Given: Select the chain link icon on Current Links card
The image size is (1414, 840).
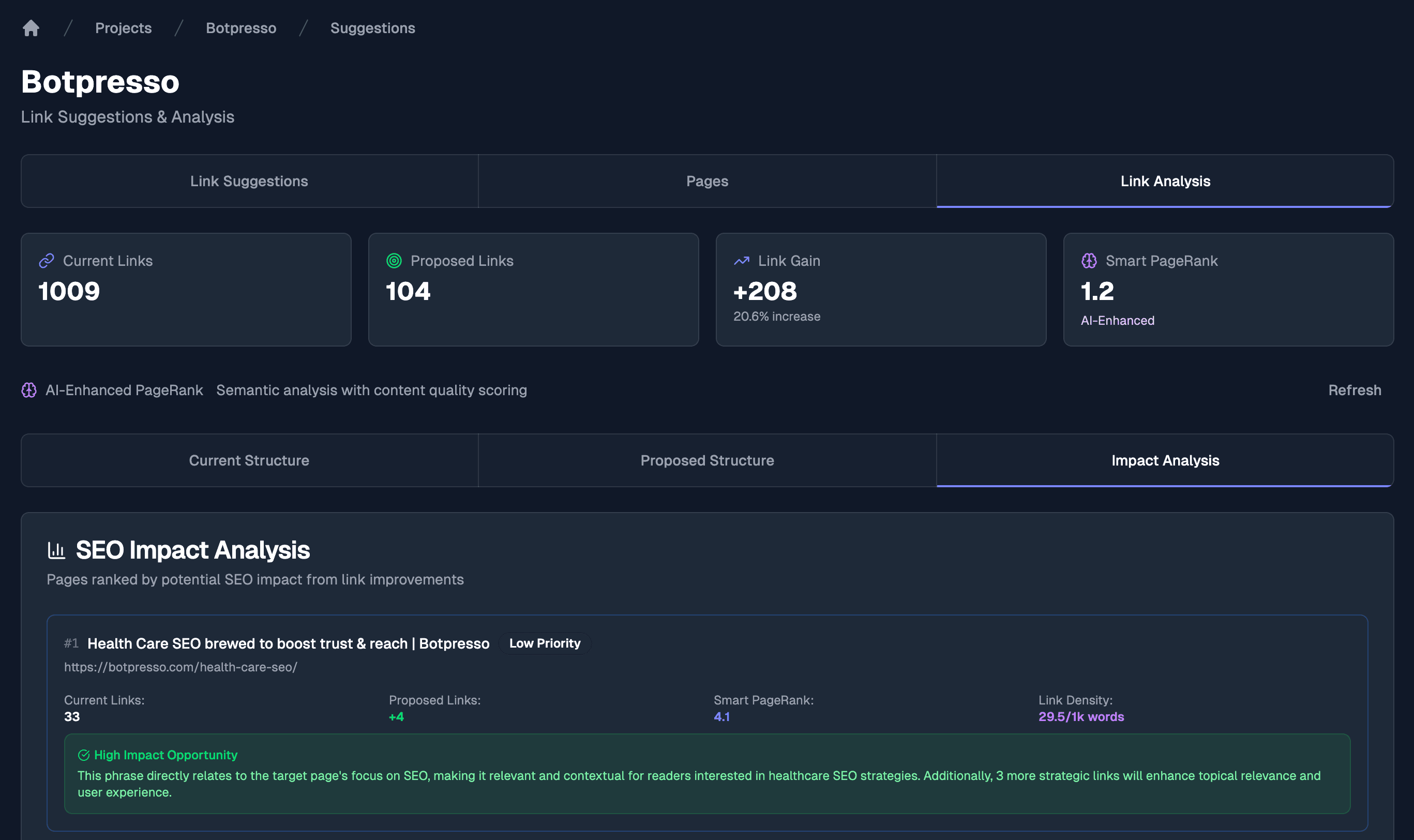Looking at the screenshot, I should [x=47, y=261].
